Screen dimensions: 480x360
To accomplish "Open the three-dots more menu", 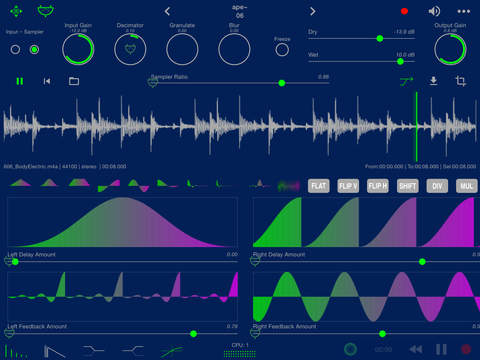I will 464,11.
